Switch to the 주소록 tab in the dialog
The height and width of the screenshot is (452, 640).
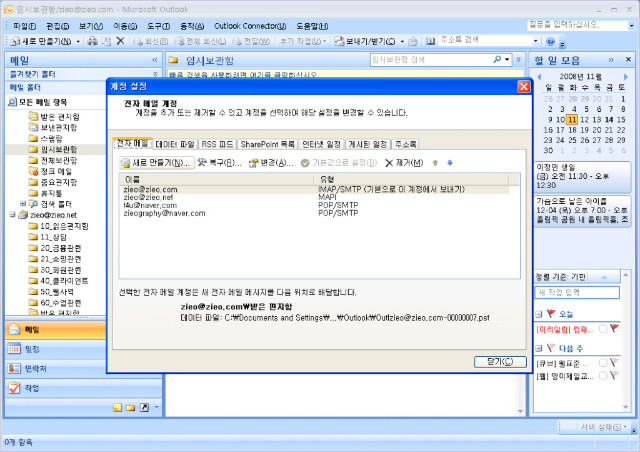[405, 144]
